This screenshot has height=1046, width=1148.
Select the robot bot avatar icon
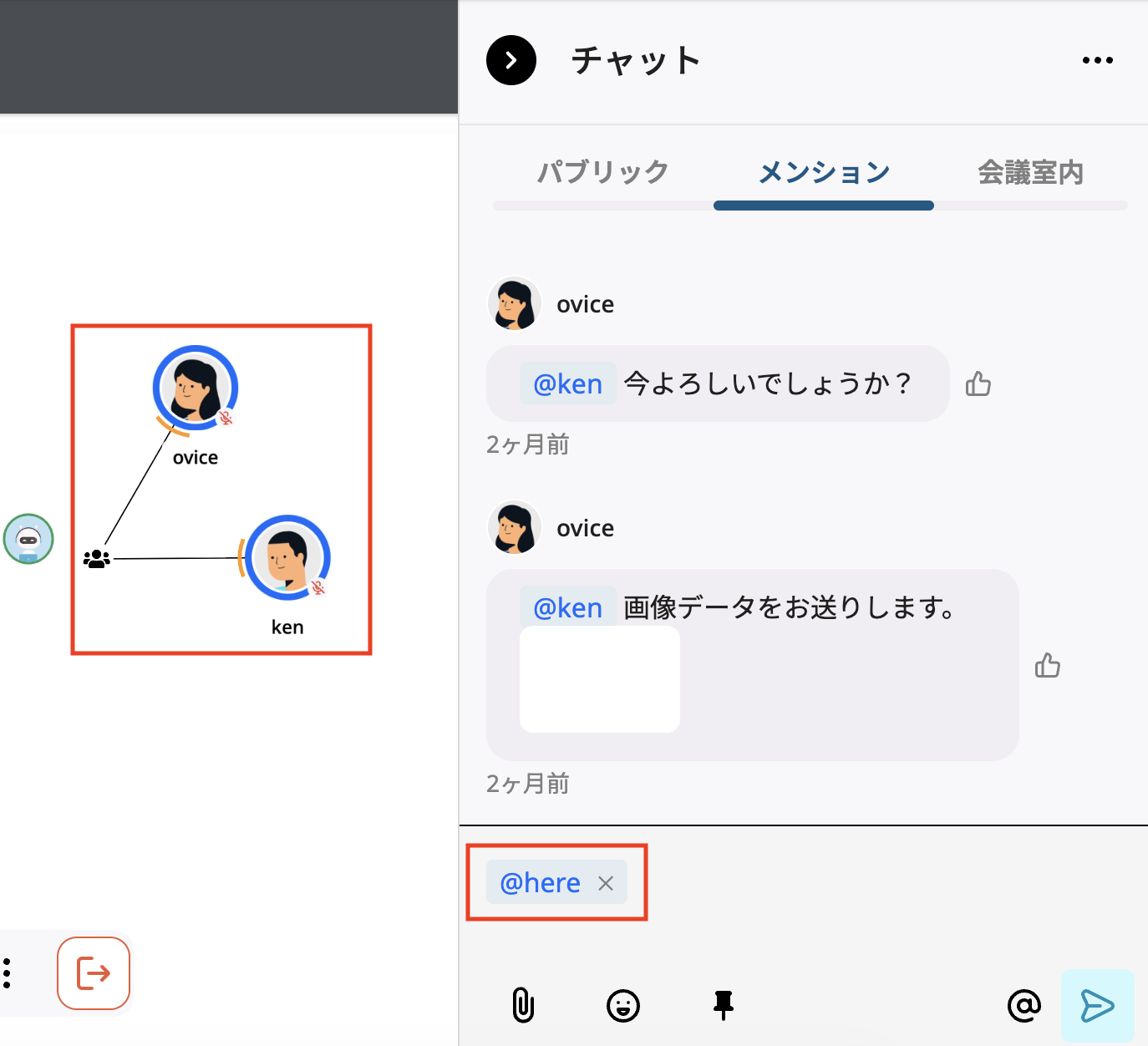[28, 539]
